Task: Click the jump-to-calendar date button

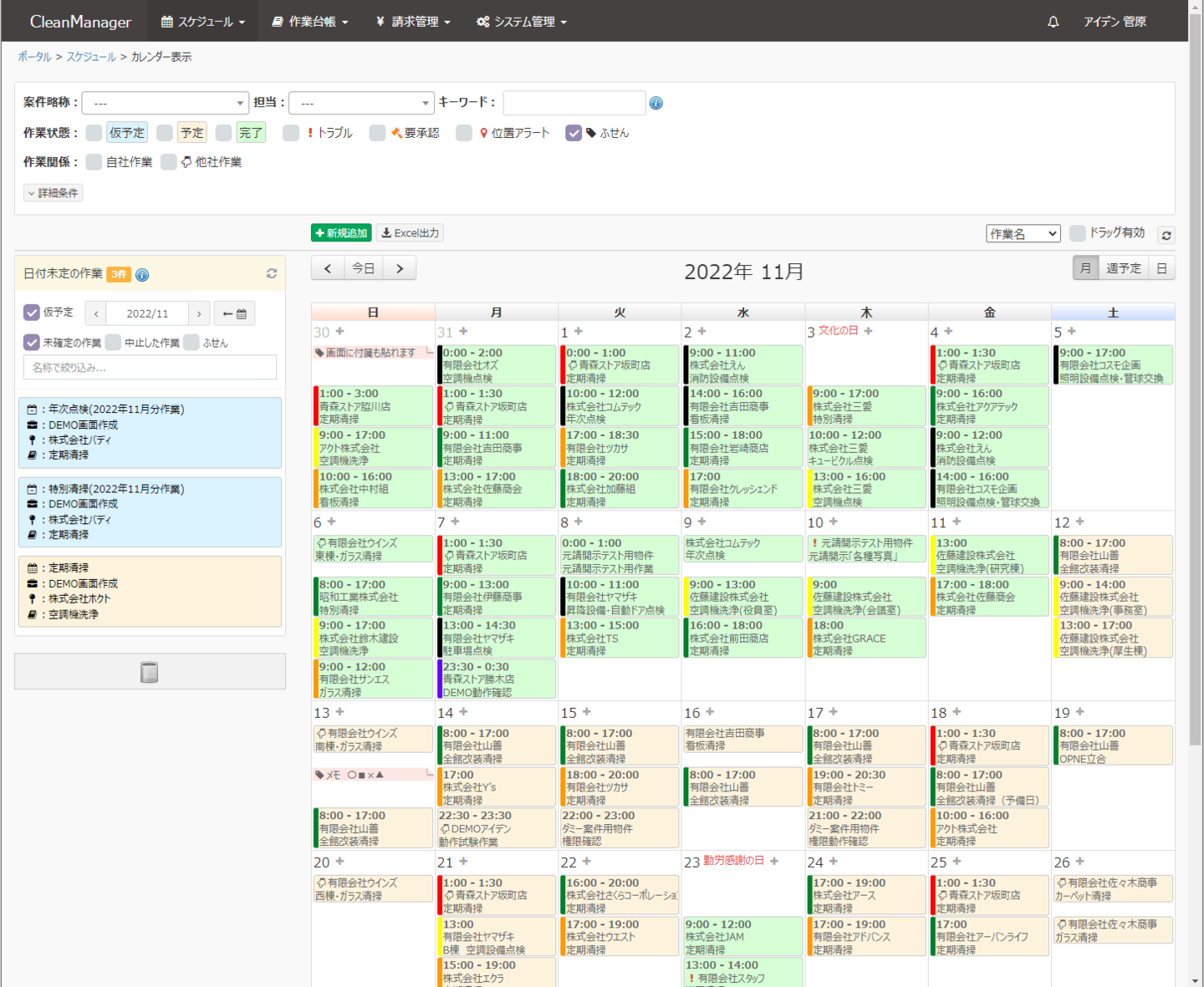Action: 234,313
